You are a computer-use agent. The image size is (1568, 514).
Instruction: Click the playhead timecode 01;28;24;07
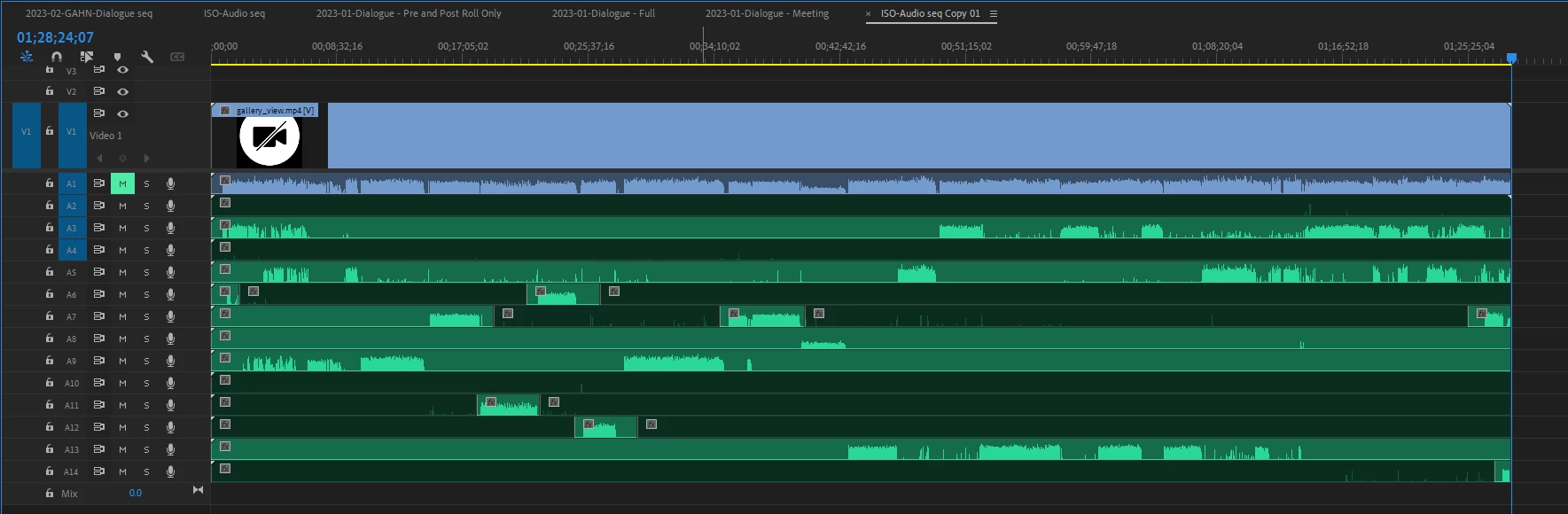pyautogui.click(x=55, y=37)
